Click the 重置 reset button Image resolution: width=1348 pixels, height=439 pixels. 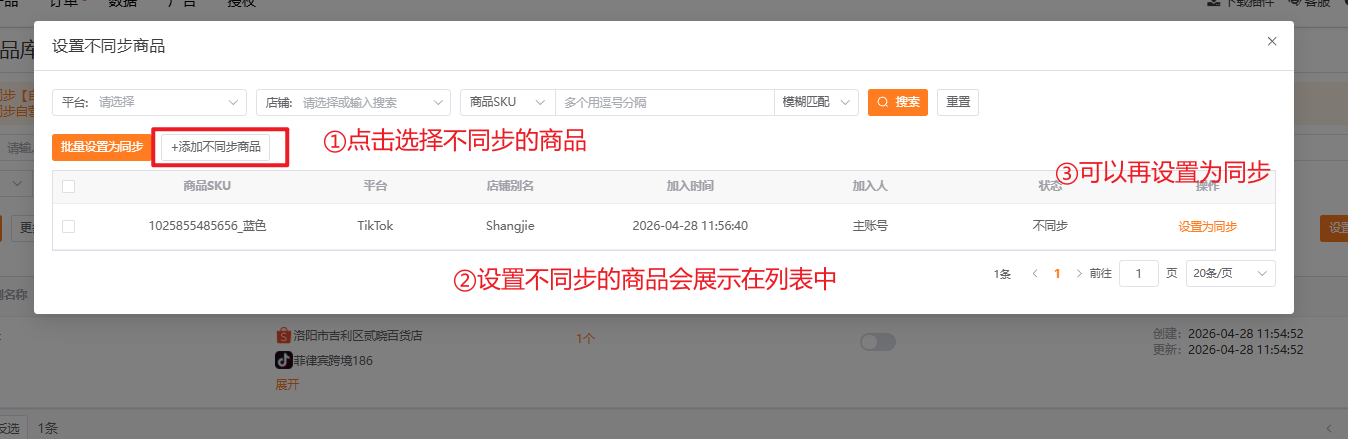[x=958, y=102]
